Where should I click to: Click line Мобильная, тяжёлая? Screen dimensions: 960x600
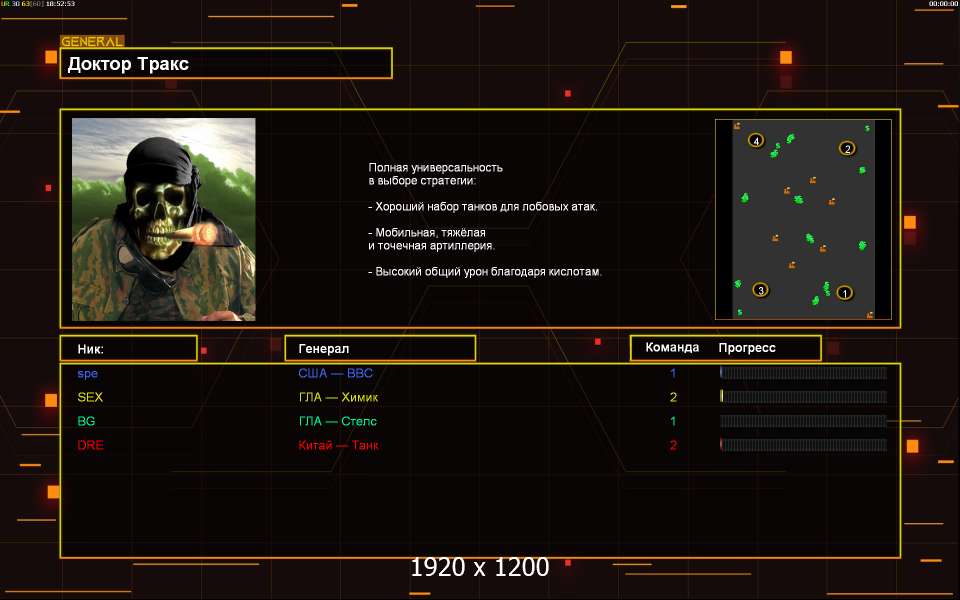click(x=427, y=233)
